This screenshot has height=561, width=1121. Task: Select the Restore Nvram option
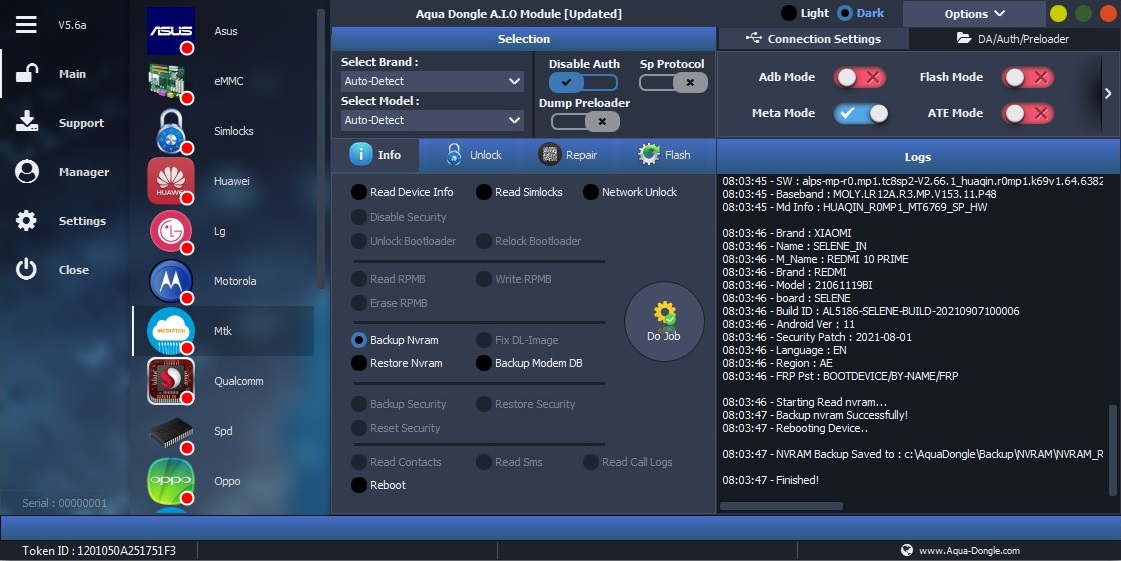pyautogui.click(x=397, y=363)
